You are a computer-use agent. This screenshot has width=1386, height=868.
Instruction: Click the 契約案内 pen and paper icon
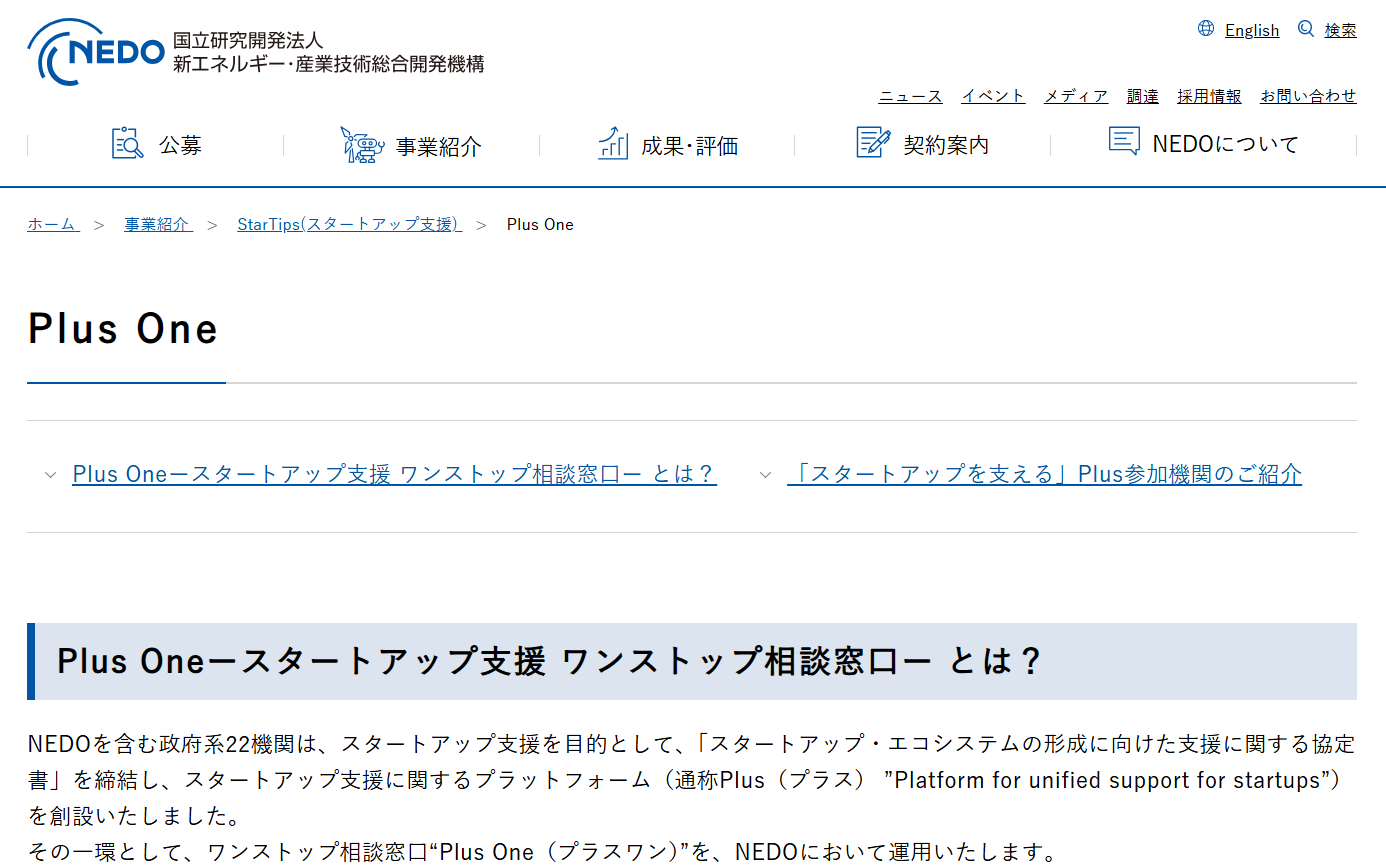(873, 142)
